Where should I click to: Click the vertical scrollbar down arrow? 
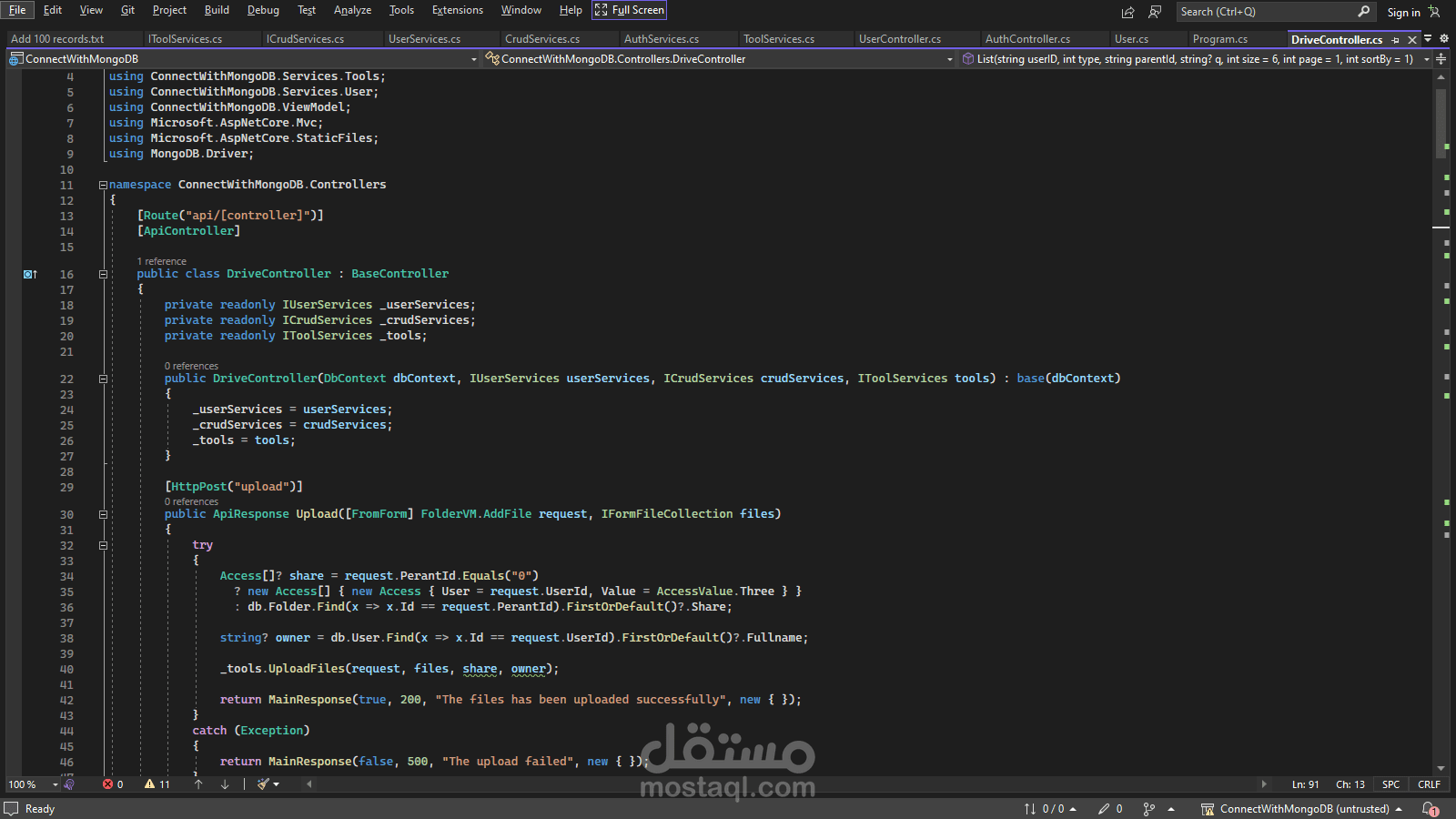point(1441,769)
